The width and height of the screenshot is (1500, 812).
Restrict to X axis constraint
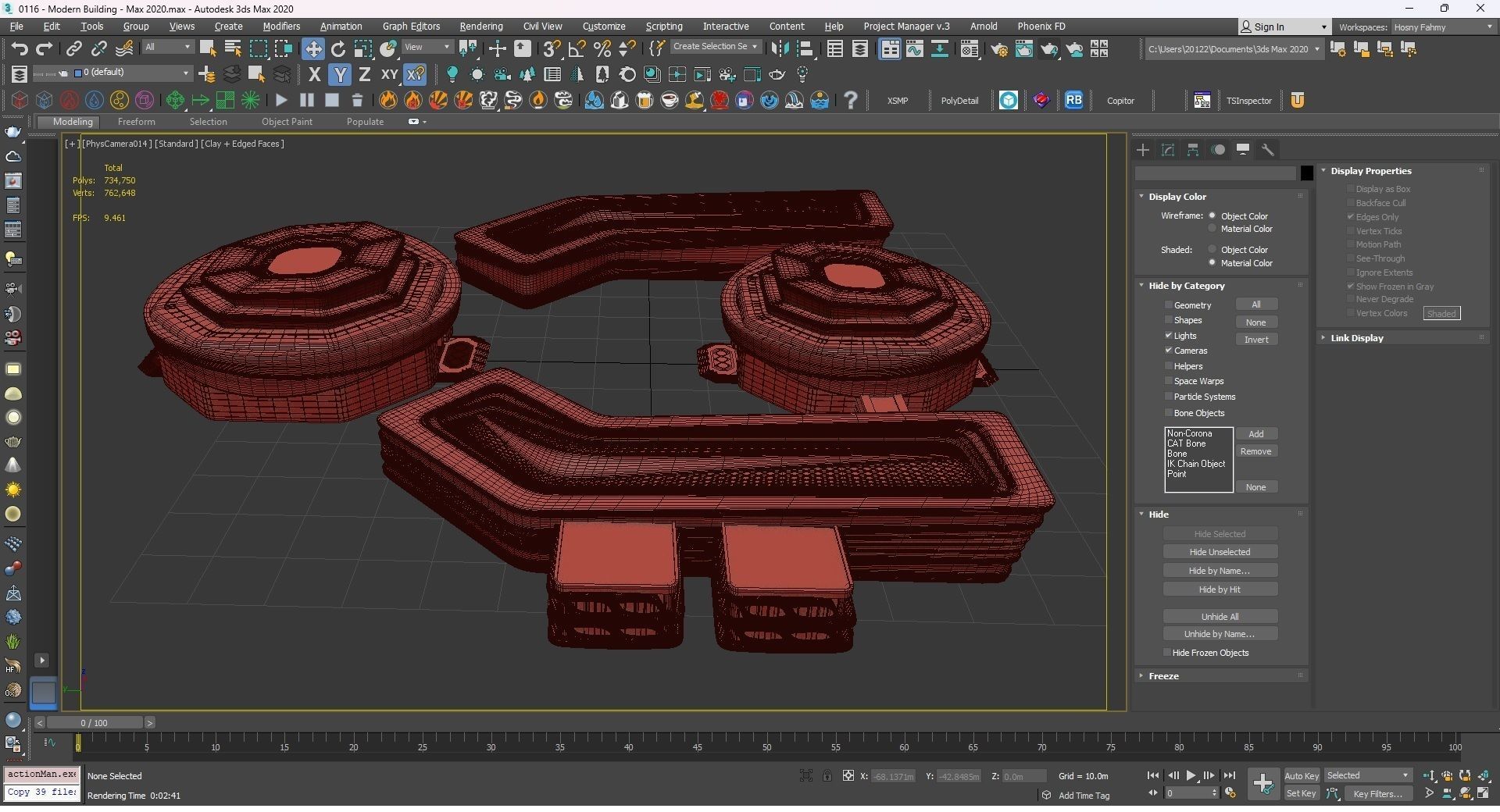[314, 74]
